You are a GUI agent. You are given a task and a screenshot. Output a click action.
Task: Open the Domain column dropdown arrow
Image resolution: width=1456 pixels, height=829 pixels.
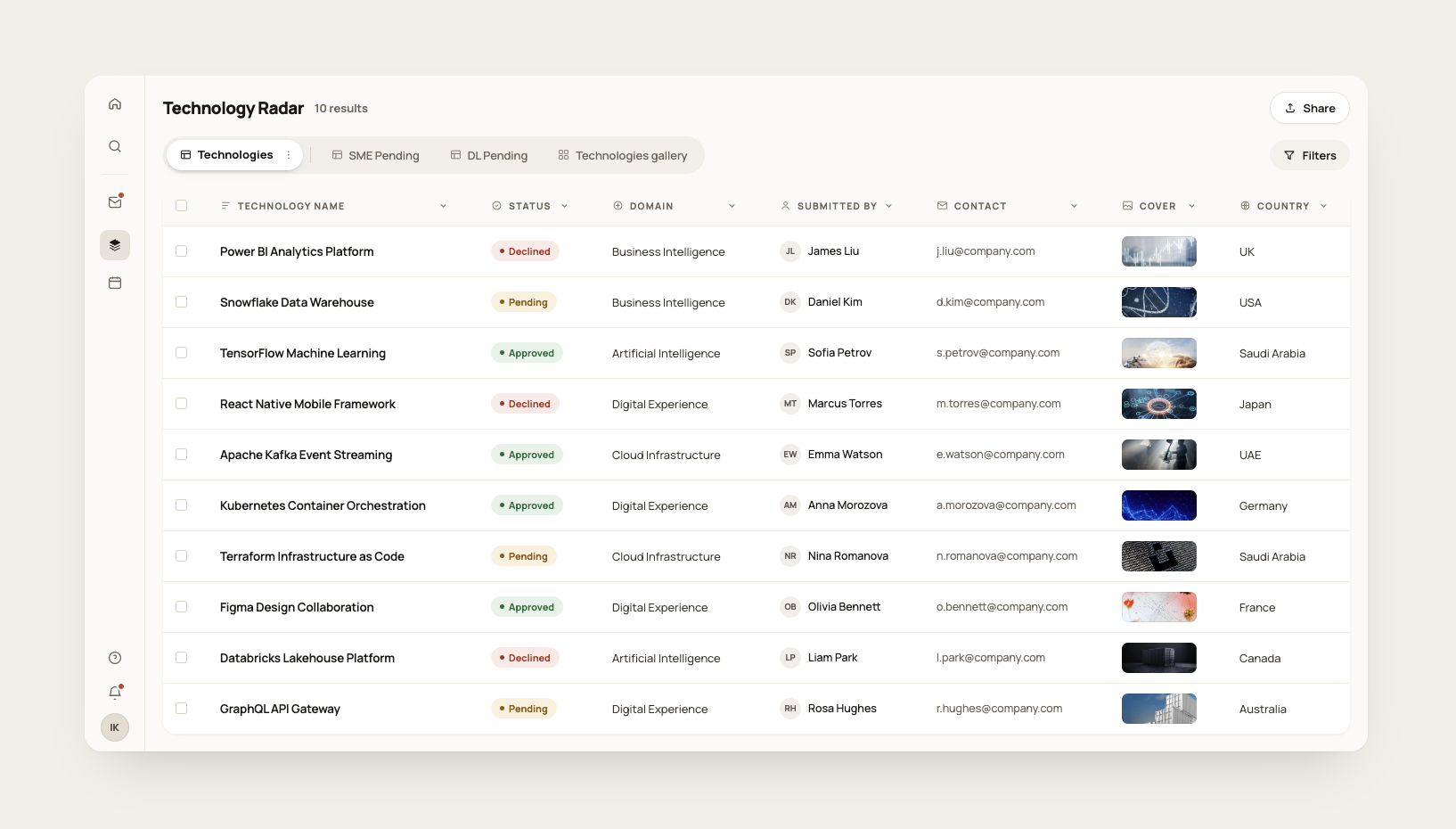pyautogui.click(x=732, y=206)
